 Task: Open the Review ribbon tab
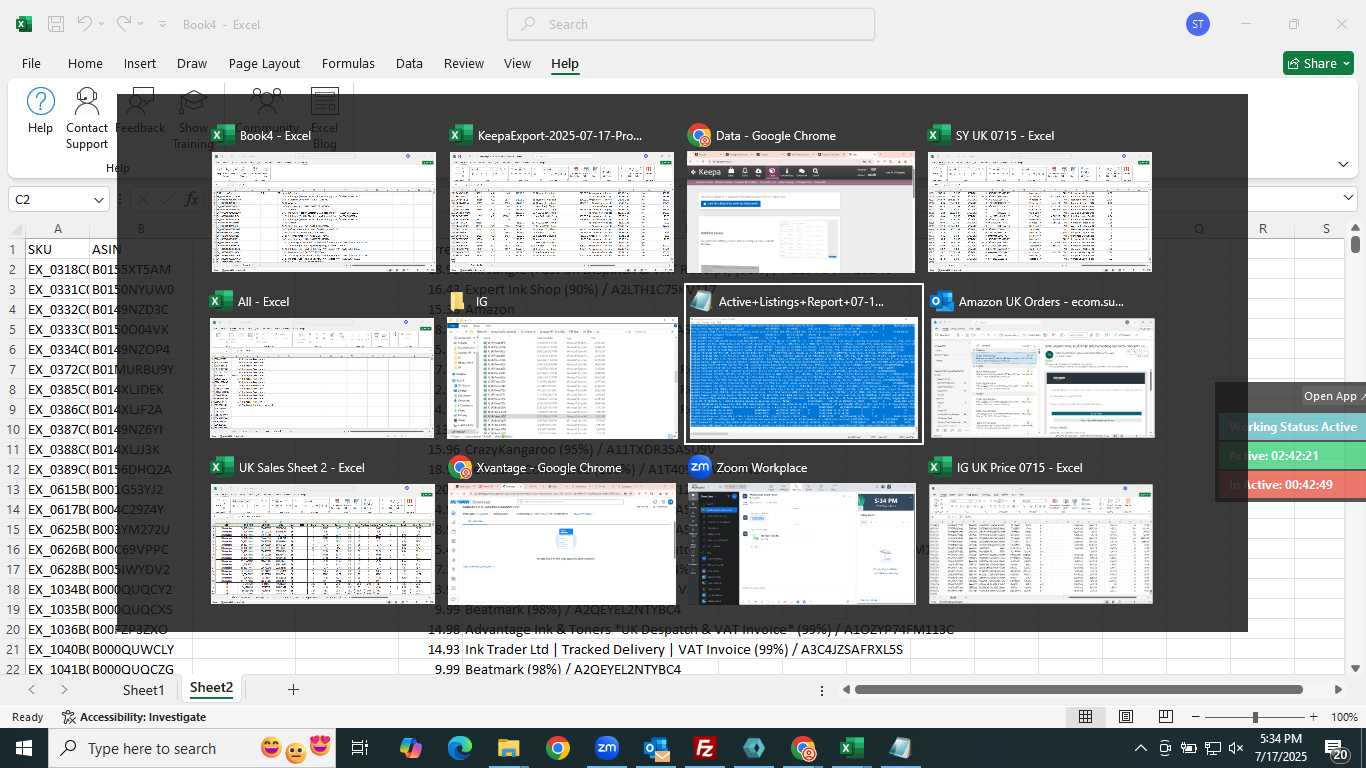[464, 63]
